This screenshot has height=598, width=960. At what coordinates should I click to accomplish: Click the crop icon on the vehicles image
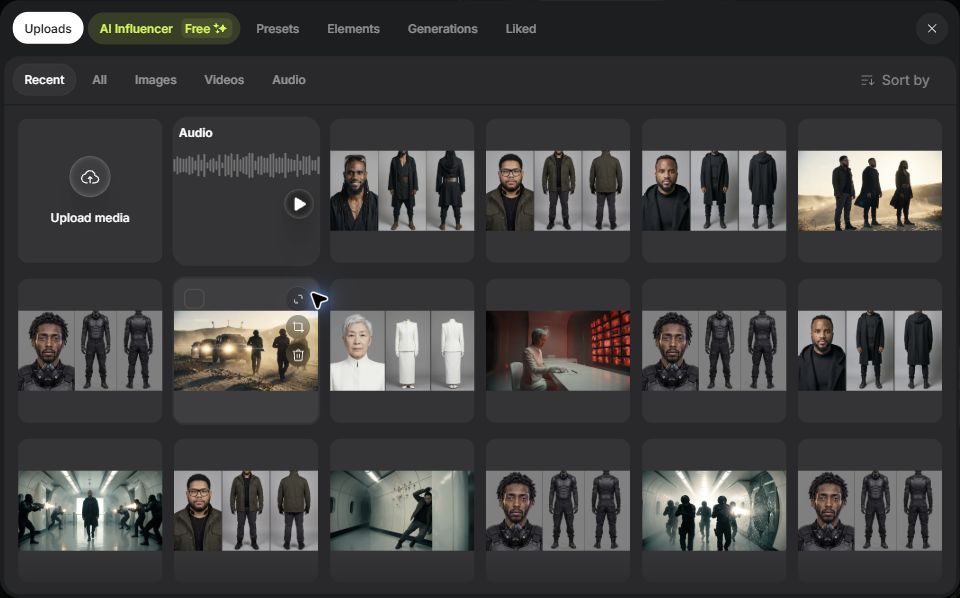point(298,327)
